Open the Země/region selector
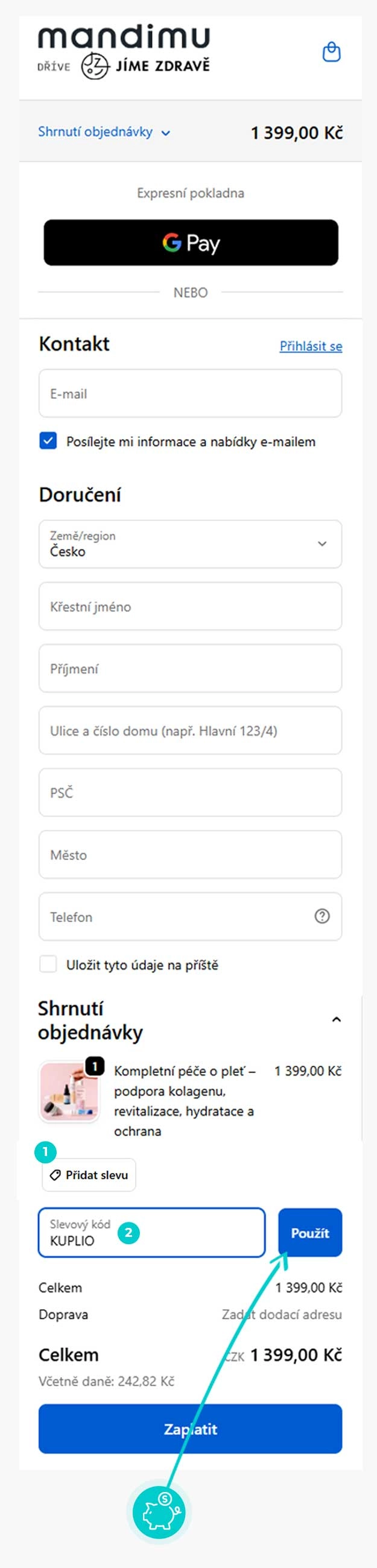The image size is (377, 1568). 189,544
